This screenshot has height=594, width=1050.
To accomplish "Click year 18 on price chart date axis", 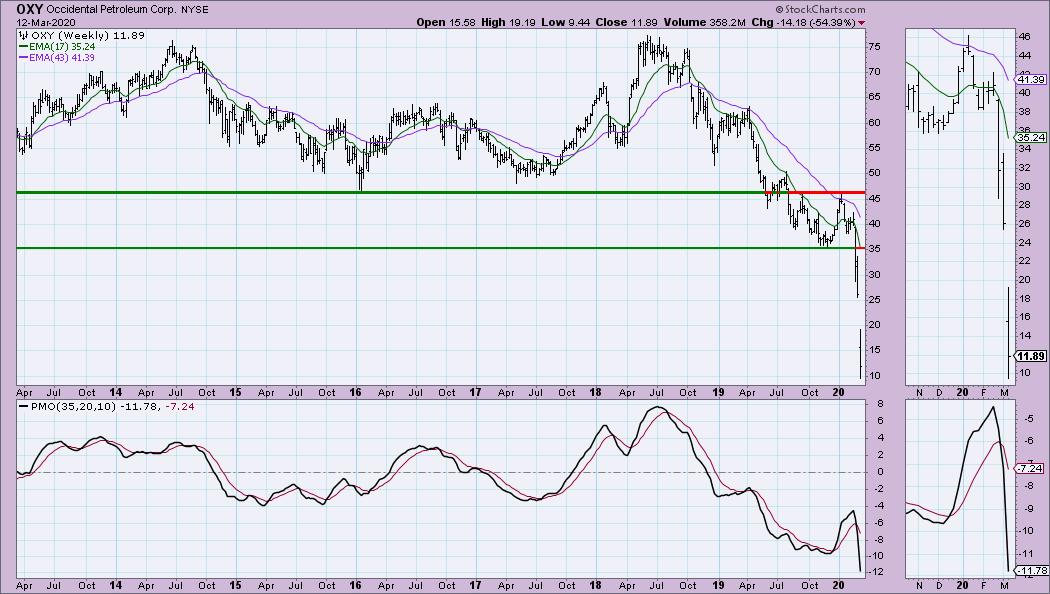I will pos(595,392).
